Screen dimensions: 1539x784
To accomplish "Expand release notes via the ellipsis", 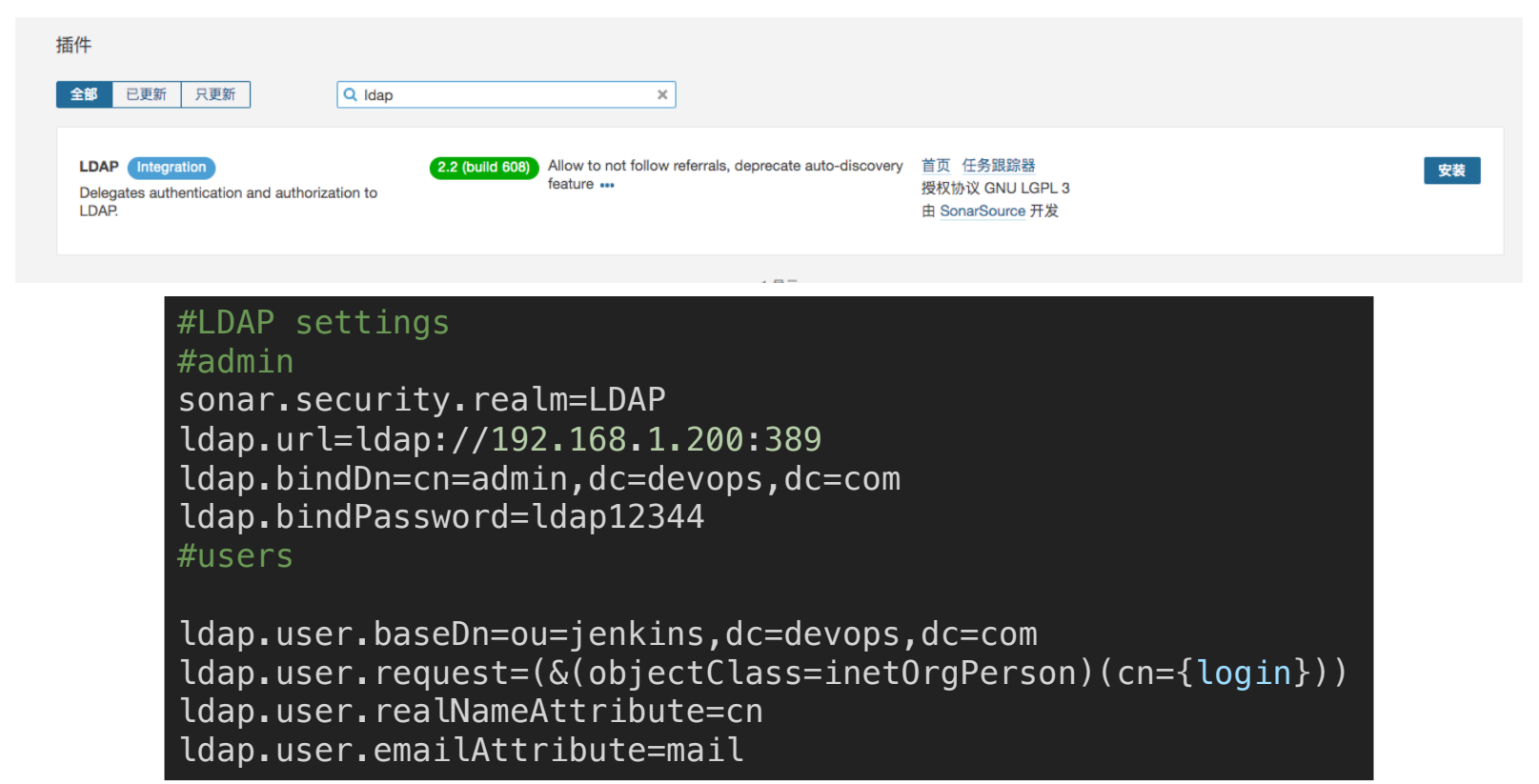I will tap(607, 185).
